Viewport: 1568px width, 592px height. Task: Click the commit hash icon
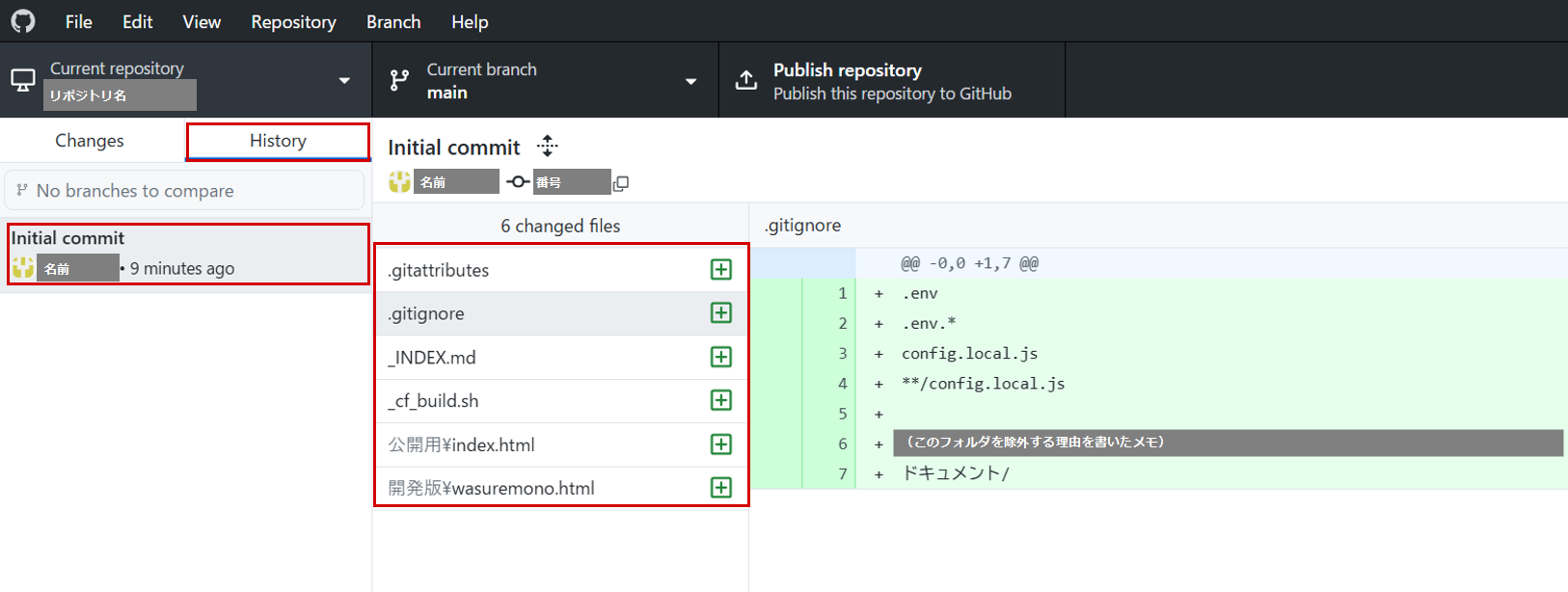pyautogui.click(x=519, y=182)
